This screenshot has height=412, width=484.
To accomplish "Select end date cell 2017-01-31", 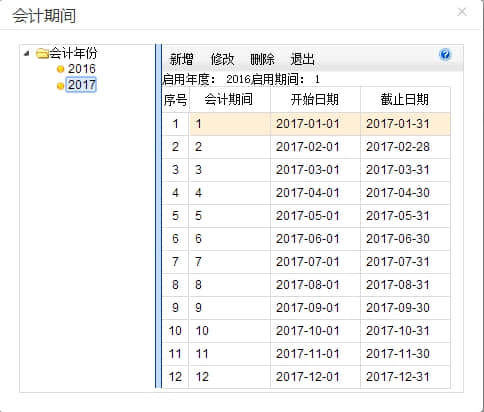I will point(405,124).
